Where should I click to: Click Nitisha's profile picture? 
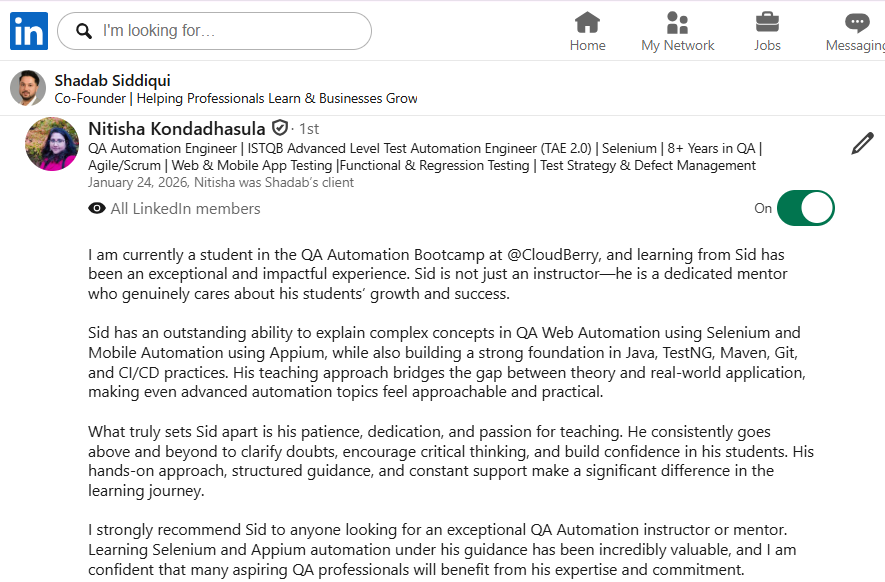pos(52,144)
